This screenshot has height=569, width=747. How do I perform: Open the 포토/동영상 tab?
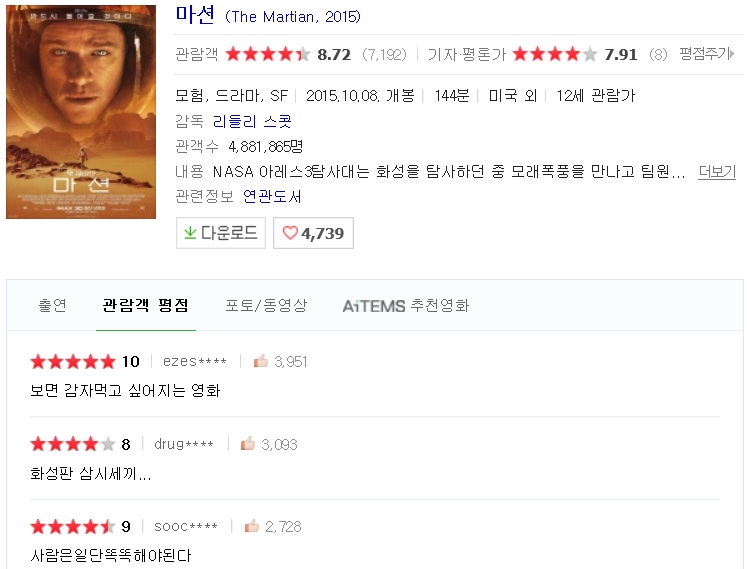tap(266, 305)
